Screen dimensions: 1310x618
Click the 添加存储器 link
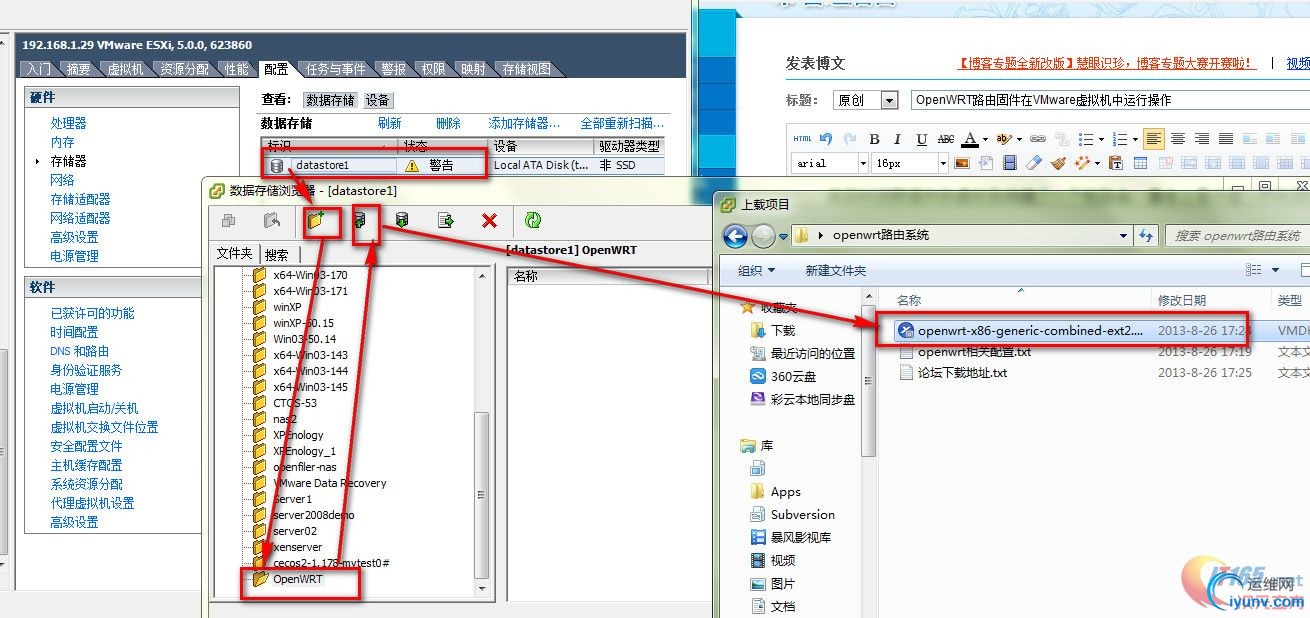point(524,123)
